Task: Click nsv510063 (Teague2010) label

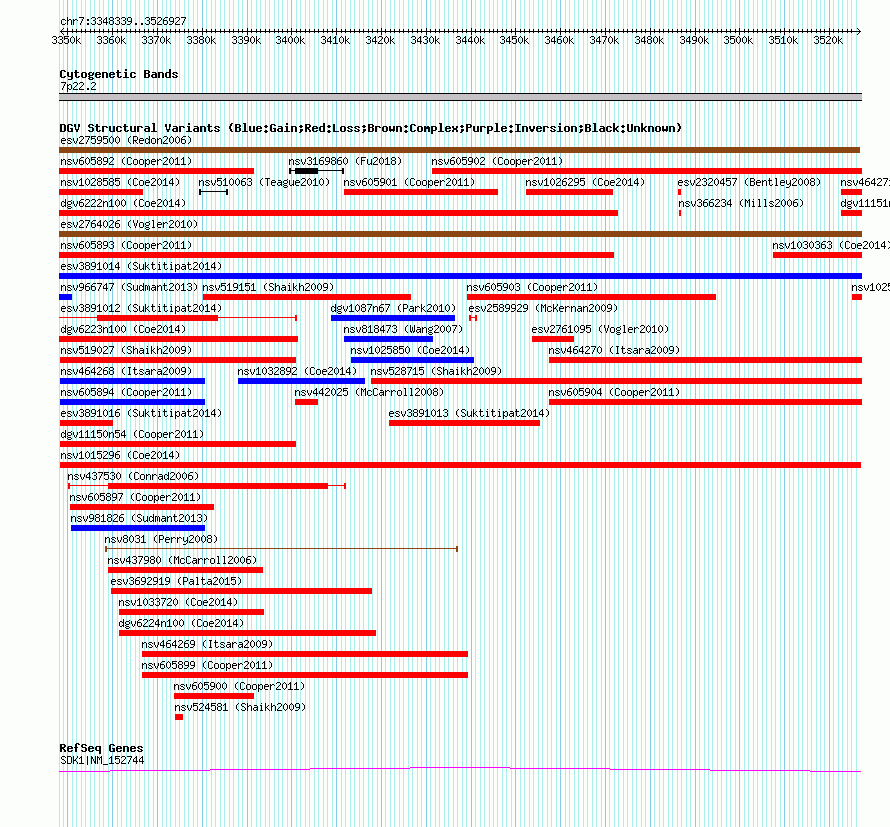Action: (x=264, y=182)
